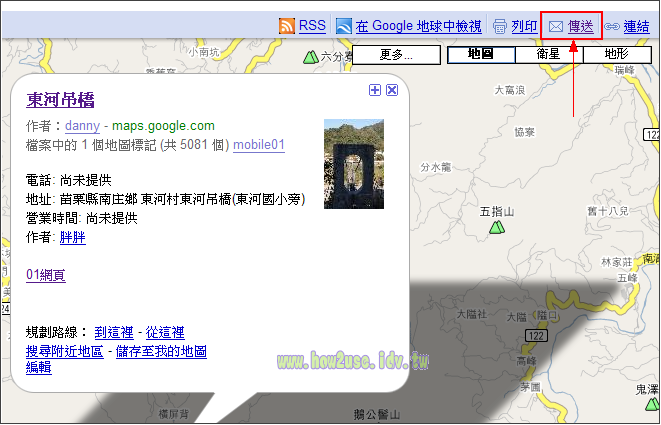The height and width of the screenshot is (425, 661).
Task: Click the Google Earth view icon
Action: pyautogui.click(x=344, y=26)
